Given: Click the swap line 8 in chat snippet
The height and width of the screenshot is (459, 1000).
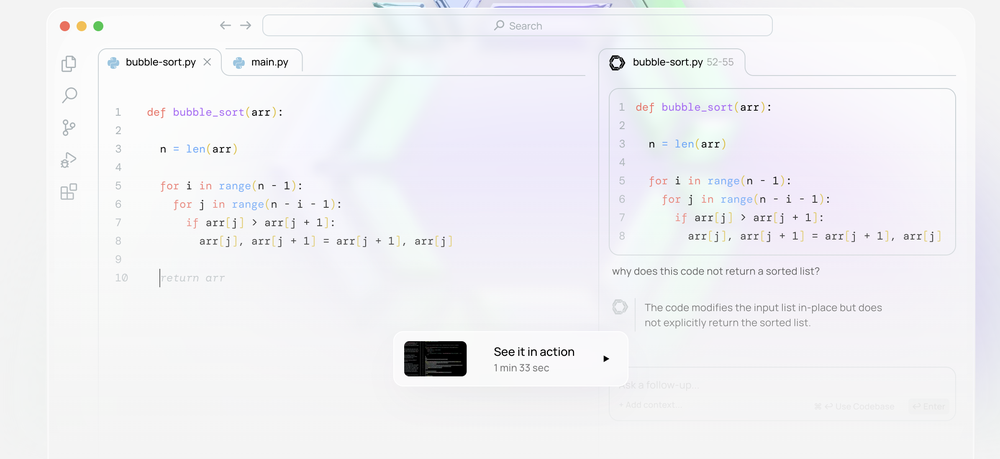Looking at the screenshot, I should [x=814, y=237].
